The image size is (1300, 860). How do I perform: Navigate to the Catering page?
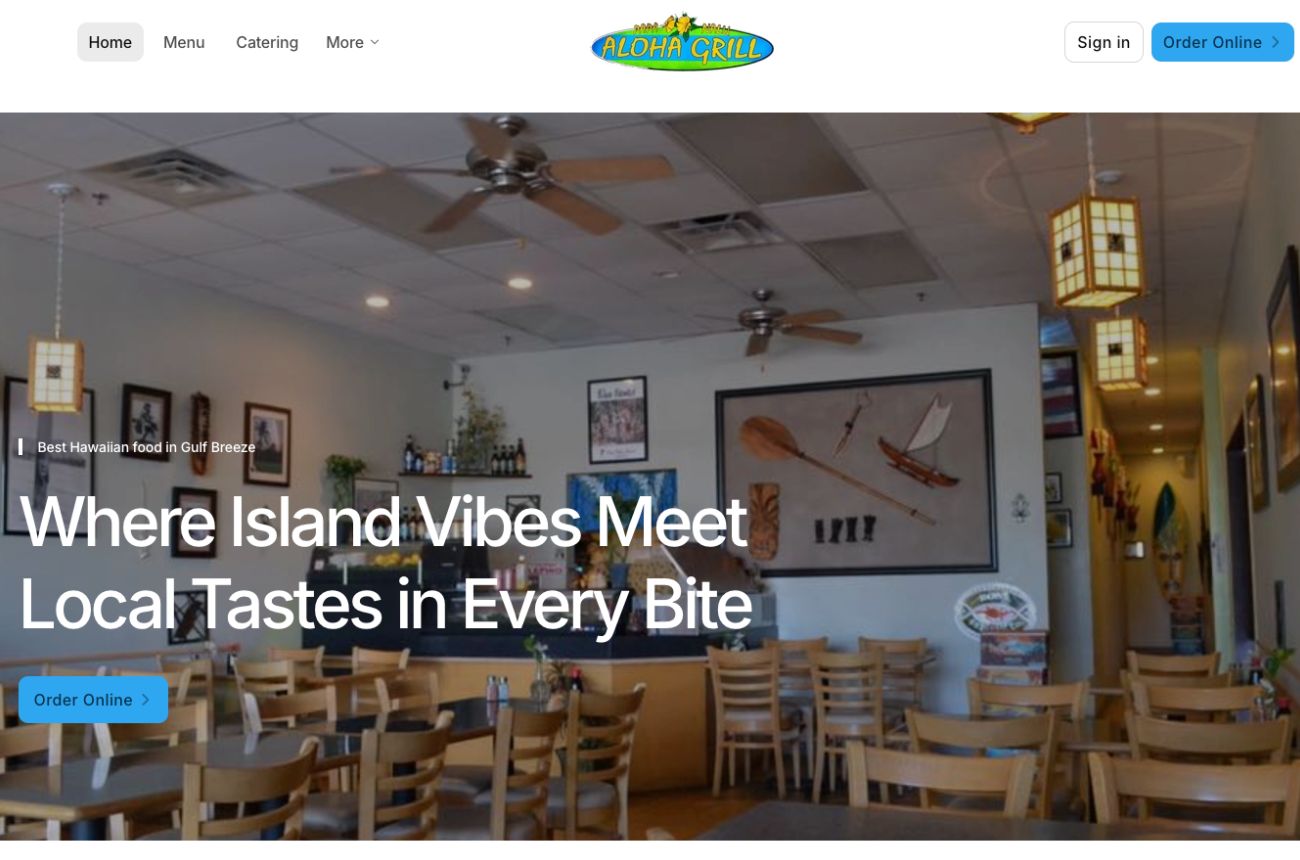coord(267,42)
